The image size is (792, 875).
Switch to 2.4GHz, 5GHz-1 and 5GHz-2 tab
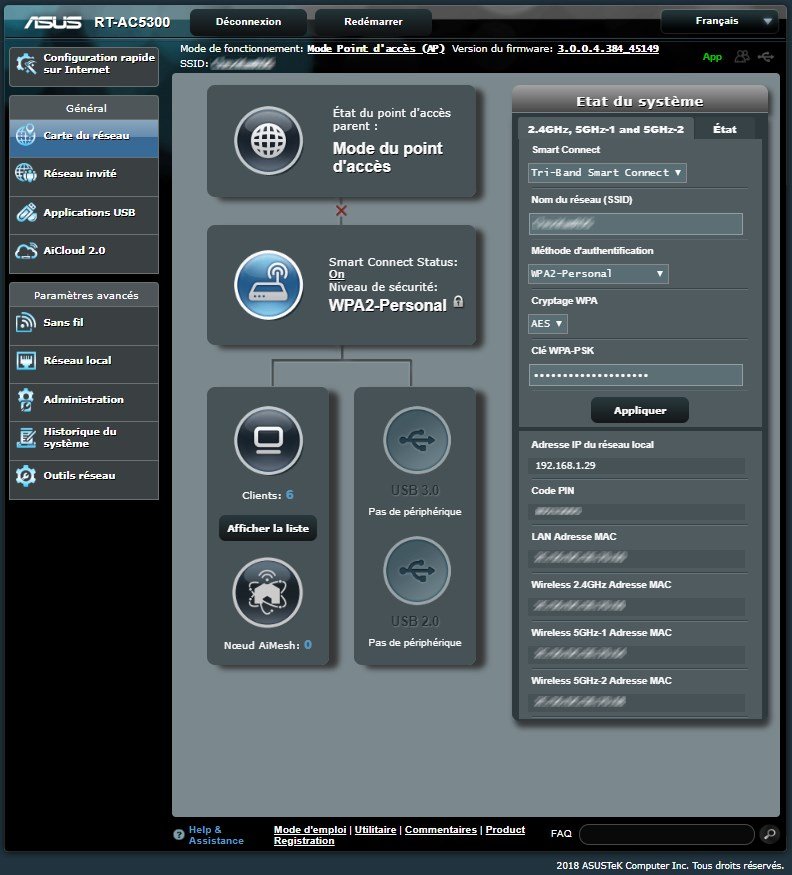click(x=606, y=129)
